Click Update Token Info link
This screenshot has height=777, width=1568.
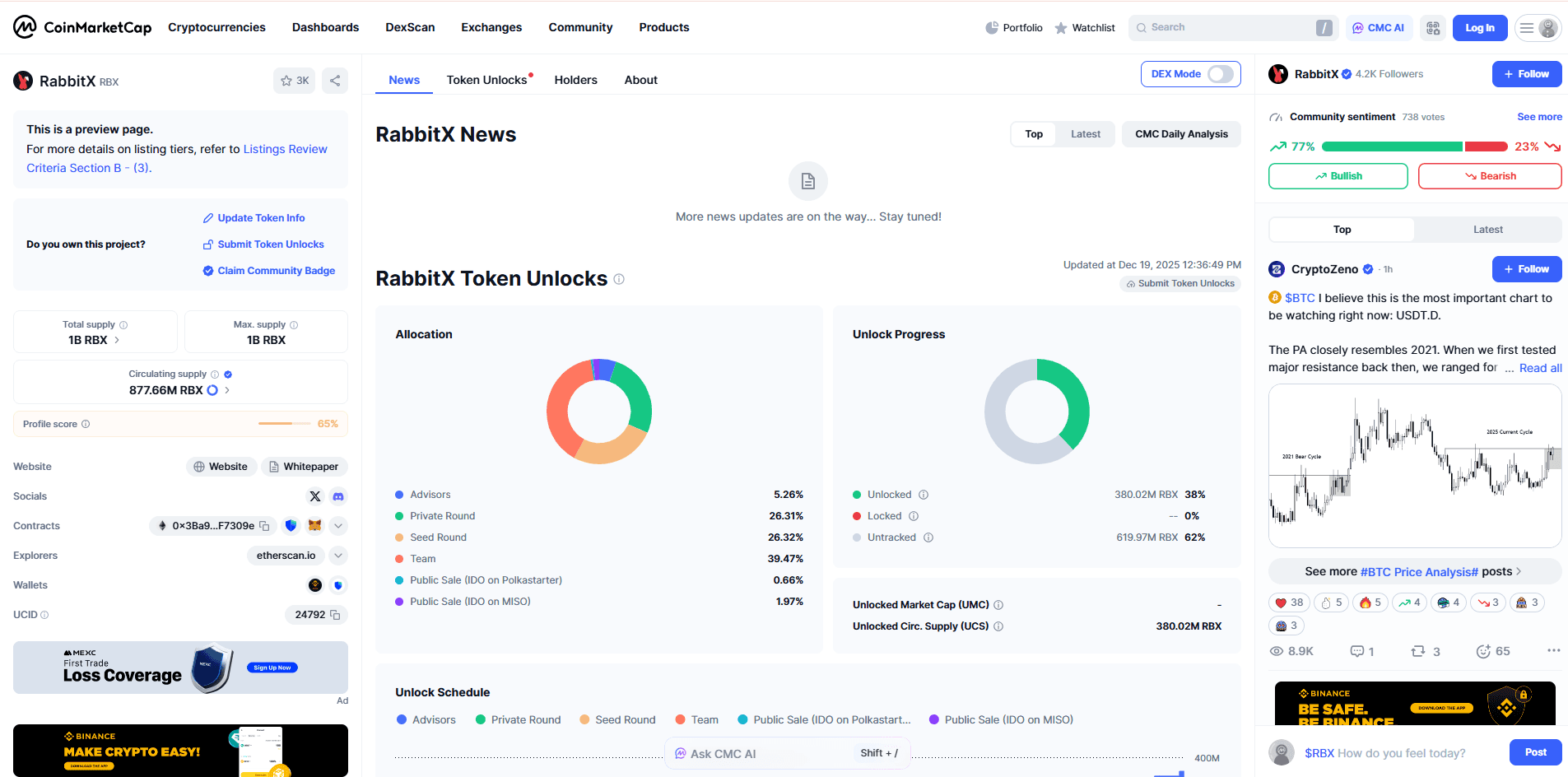pyautogui.click(x=254, y=218)
